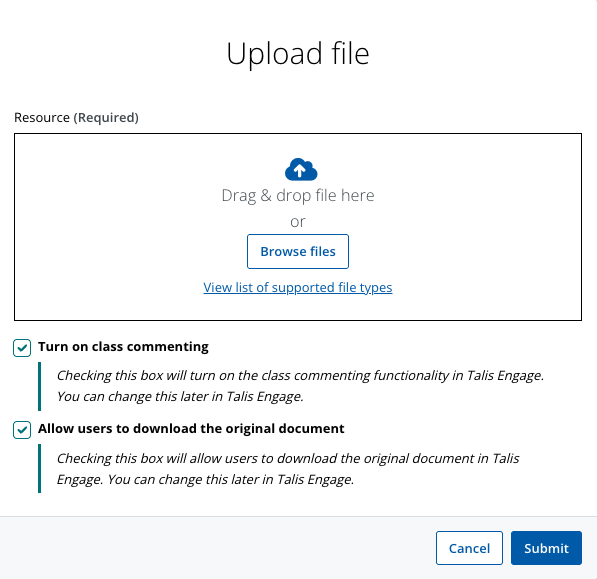Cancel the file upload dialog

point(469,548)
